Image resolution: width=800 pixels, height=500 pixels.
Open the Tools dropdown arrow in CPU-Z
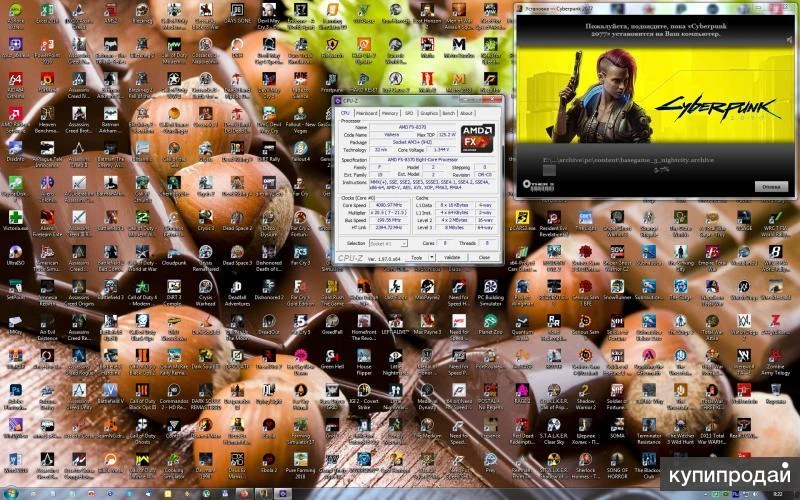point(430,257)
